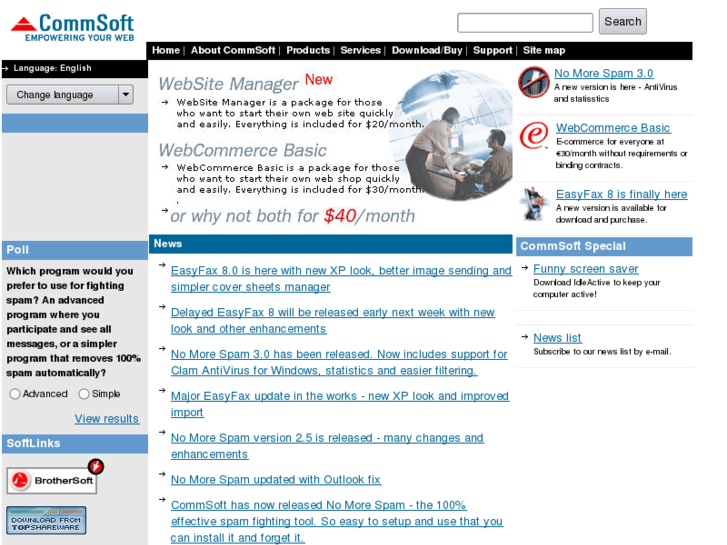Click the globe business people image

point(451,135)
